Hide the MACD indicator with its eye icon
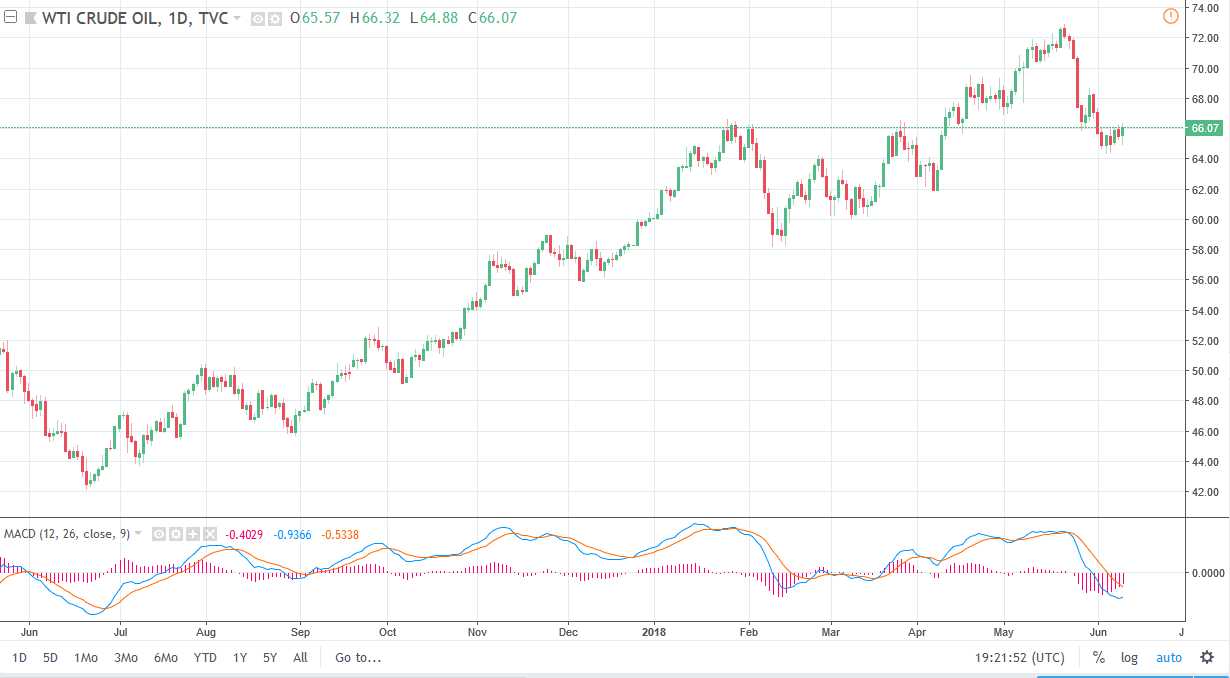The width and height of the screenshot is (1230, 678). pyautogui.click(x=158, y=535)
